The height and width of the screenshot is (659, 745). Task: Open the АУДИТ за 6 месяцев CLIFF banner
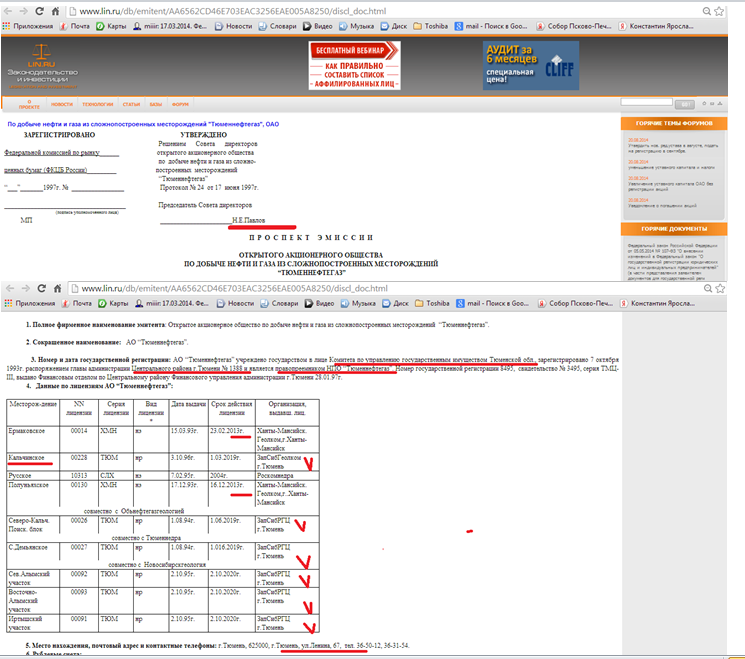pyautogui.click(x=531, y=66)
